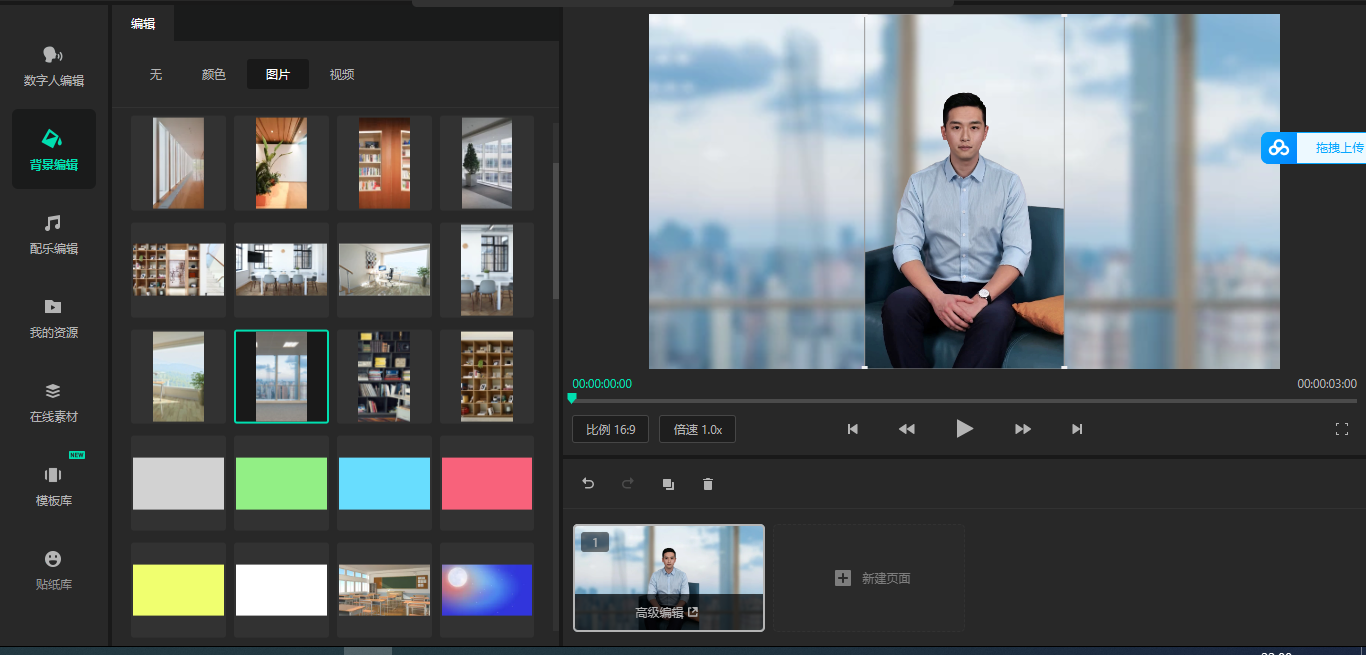Toggle fullscreen preview mode
Viewport: 1366px width, 655px height.
pos(1343,428)
